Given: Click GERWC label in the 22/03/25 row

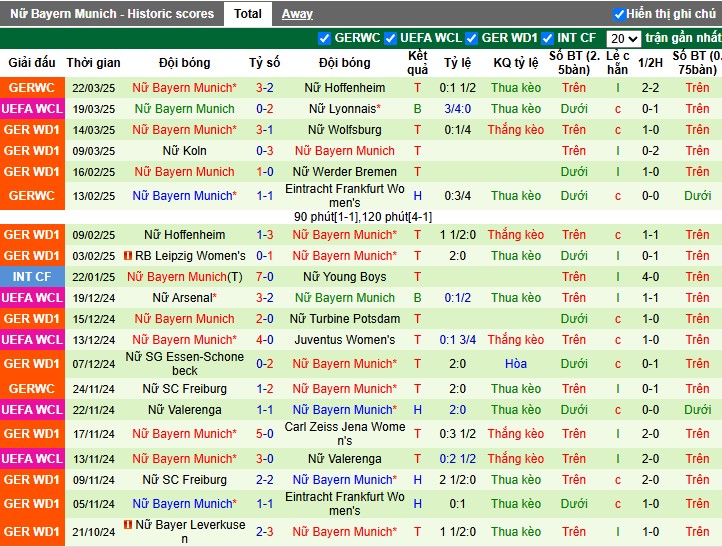Looking at the screenshot, I should click(32, 87).
